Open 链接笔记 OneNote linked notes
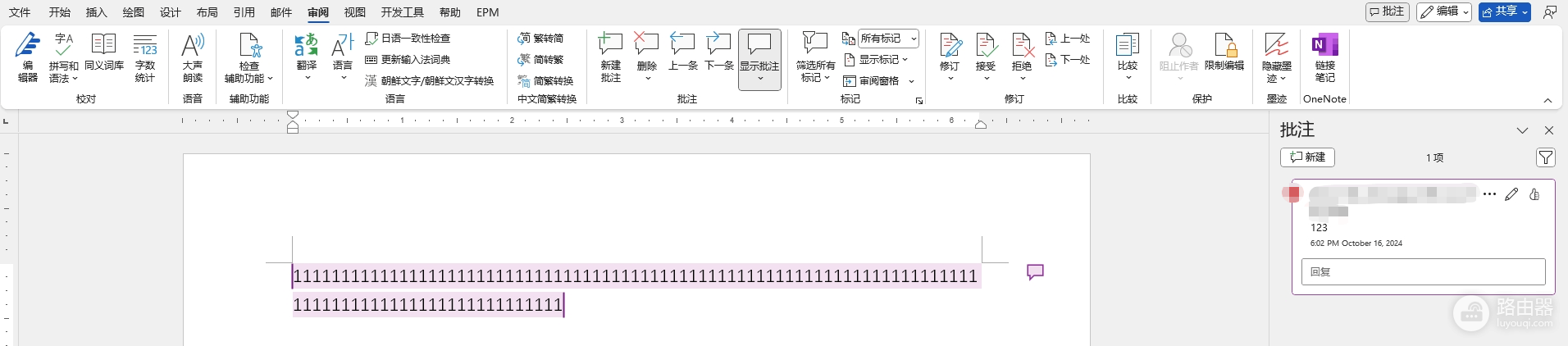 point(1325,57)
